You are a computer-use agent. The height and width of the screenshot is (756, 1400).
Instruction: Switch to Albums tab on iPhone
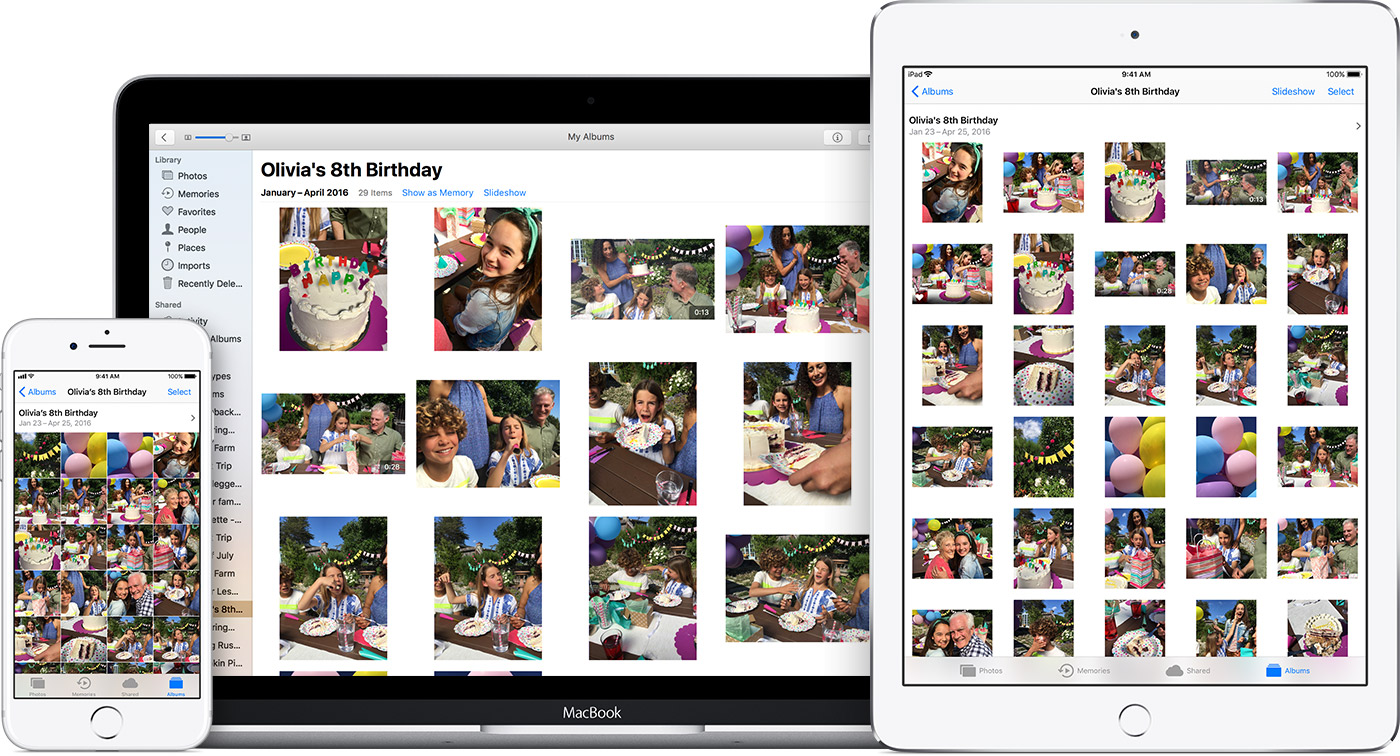tap(176, 687)
